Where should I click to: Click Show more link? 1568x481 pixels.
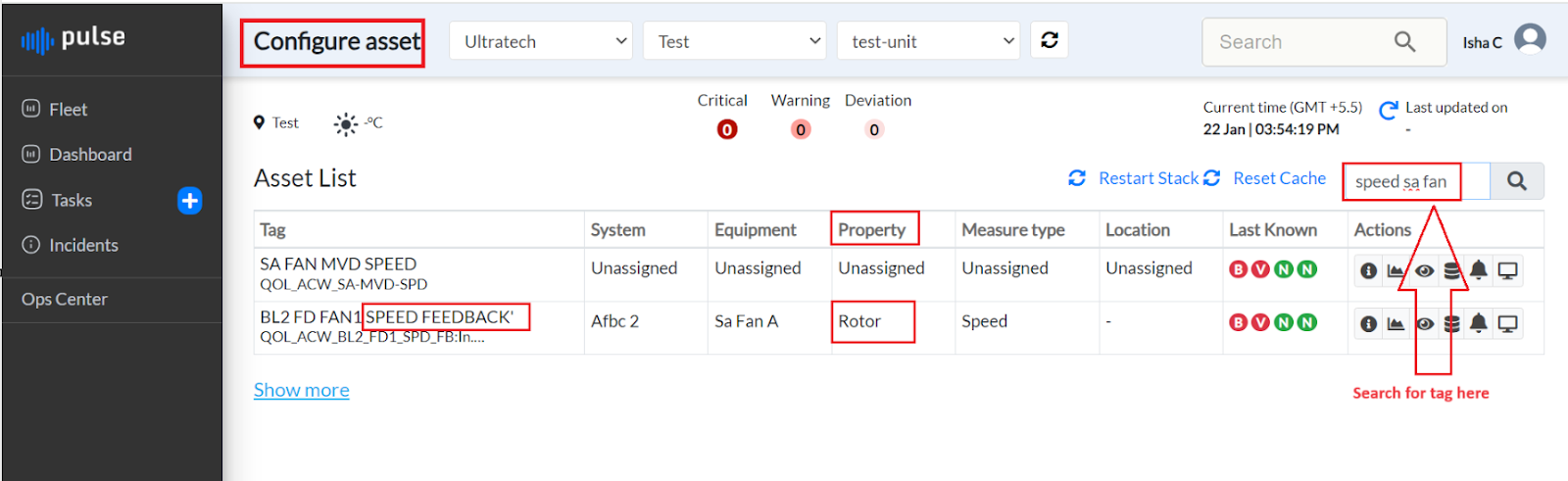point(302,390)
